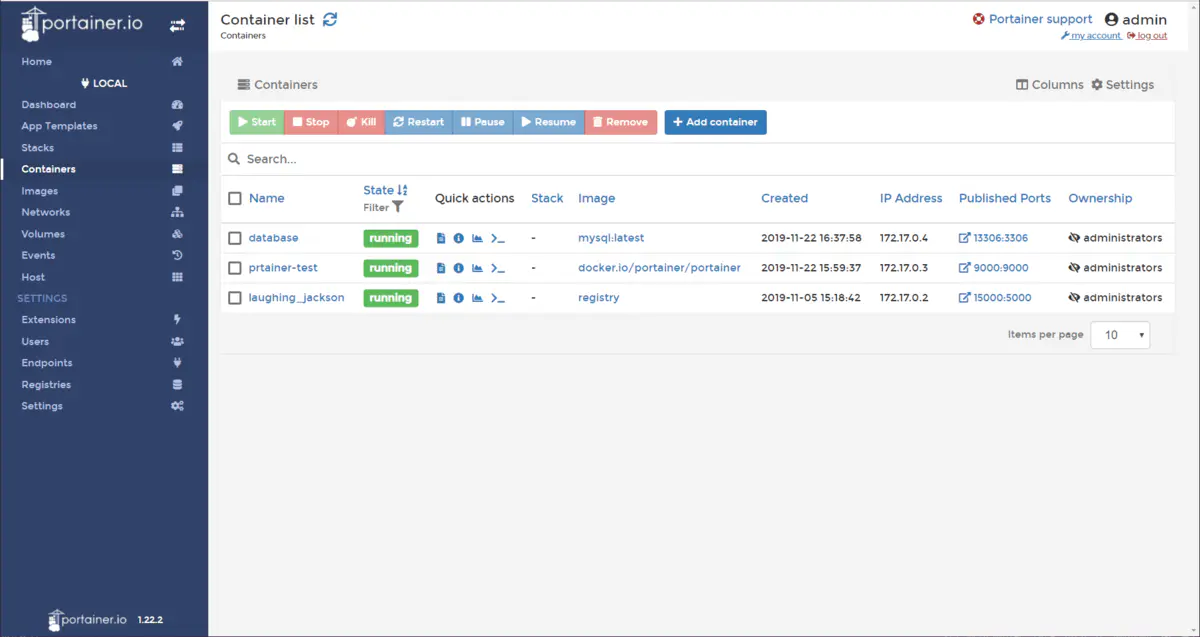
Task: Open the Columns selector
Action: [x=1050, y=85]
